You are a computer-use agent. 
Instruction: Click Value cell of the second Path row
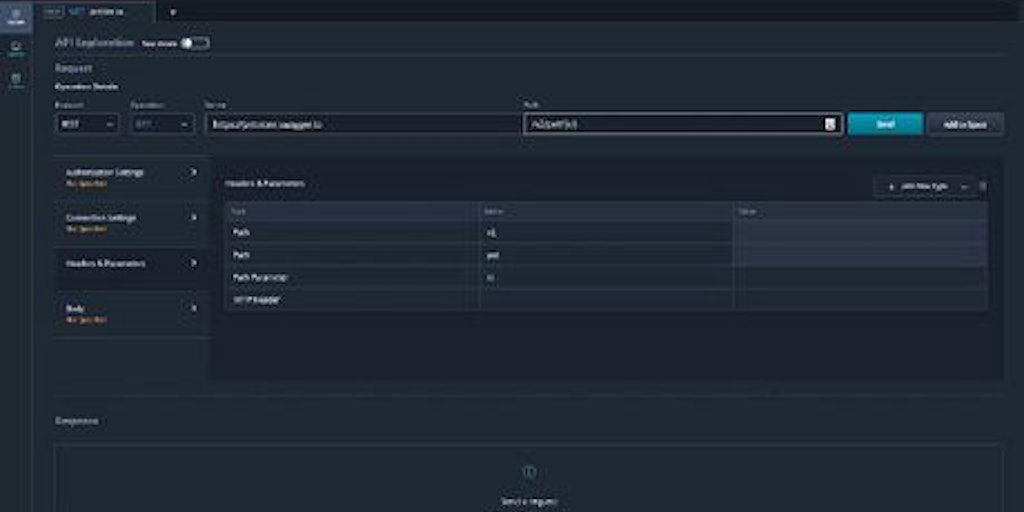coord(861,255)
